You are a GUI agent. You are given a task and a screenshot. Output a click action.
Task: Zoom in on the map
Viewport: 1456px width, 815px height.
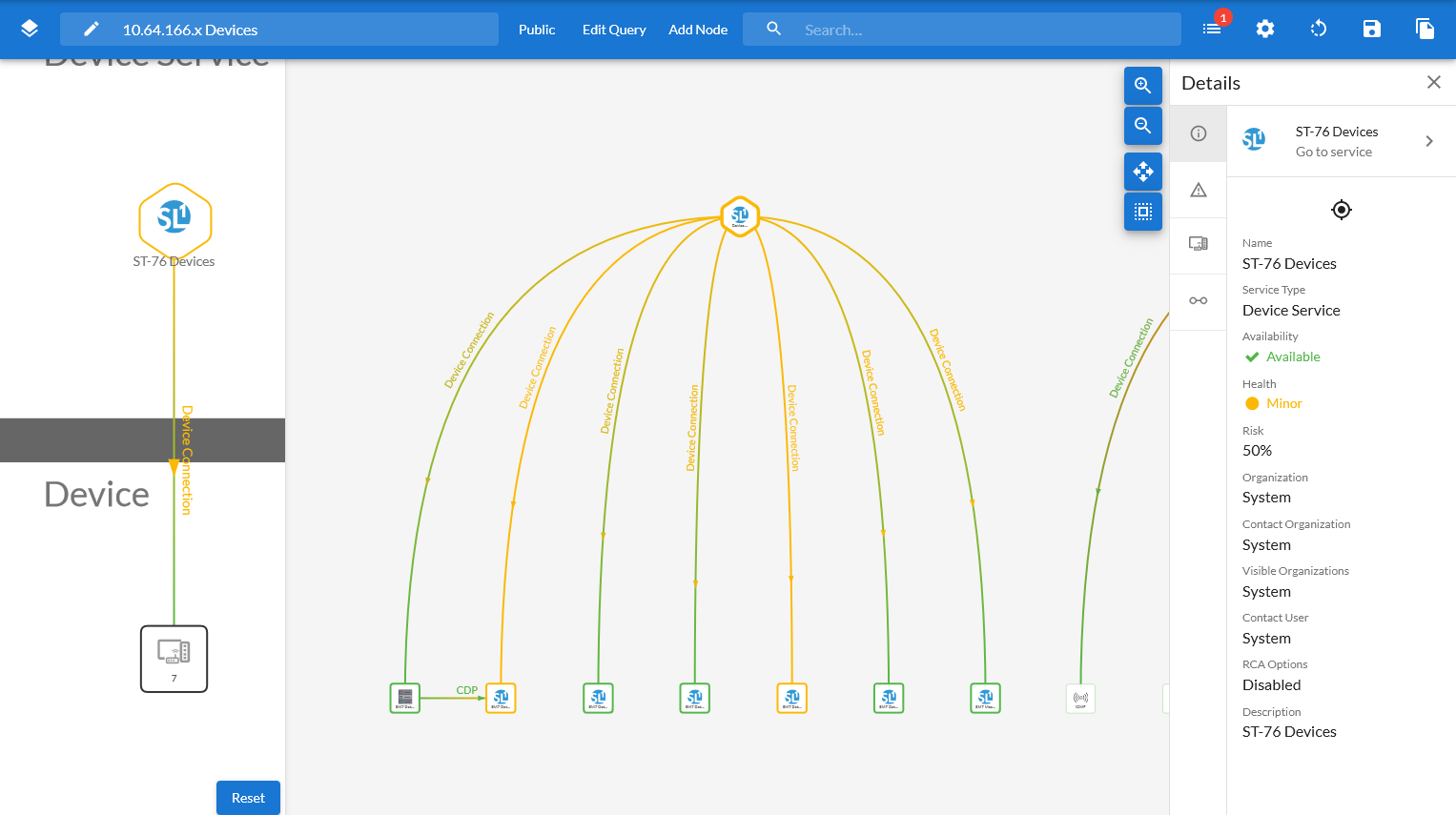pos(1142,86)
